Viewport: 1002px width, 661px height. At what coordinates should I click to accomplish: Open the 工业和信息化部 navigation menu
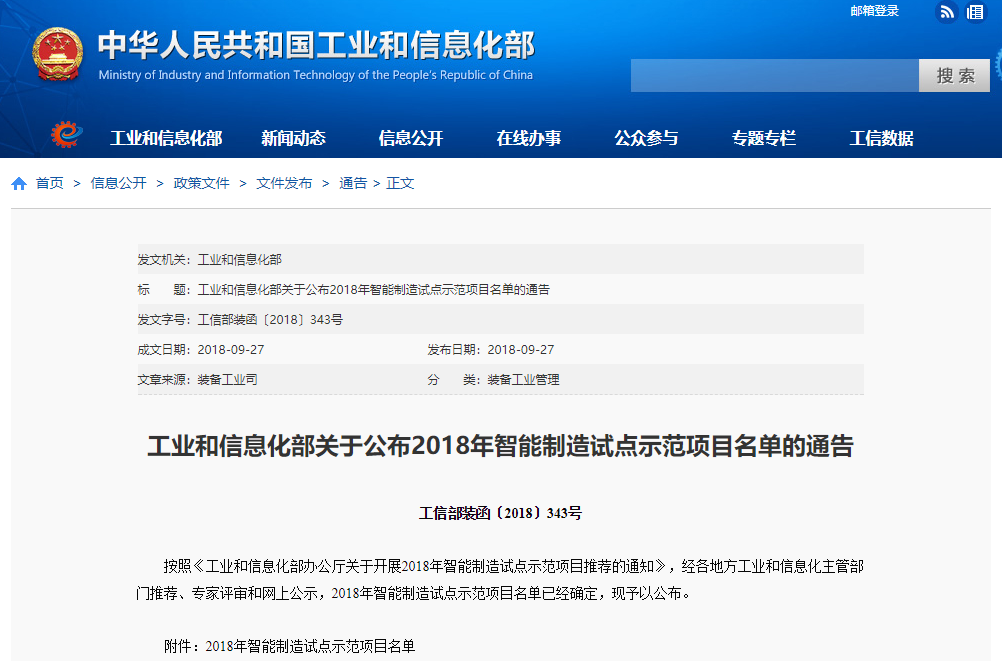coord(167,139)
